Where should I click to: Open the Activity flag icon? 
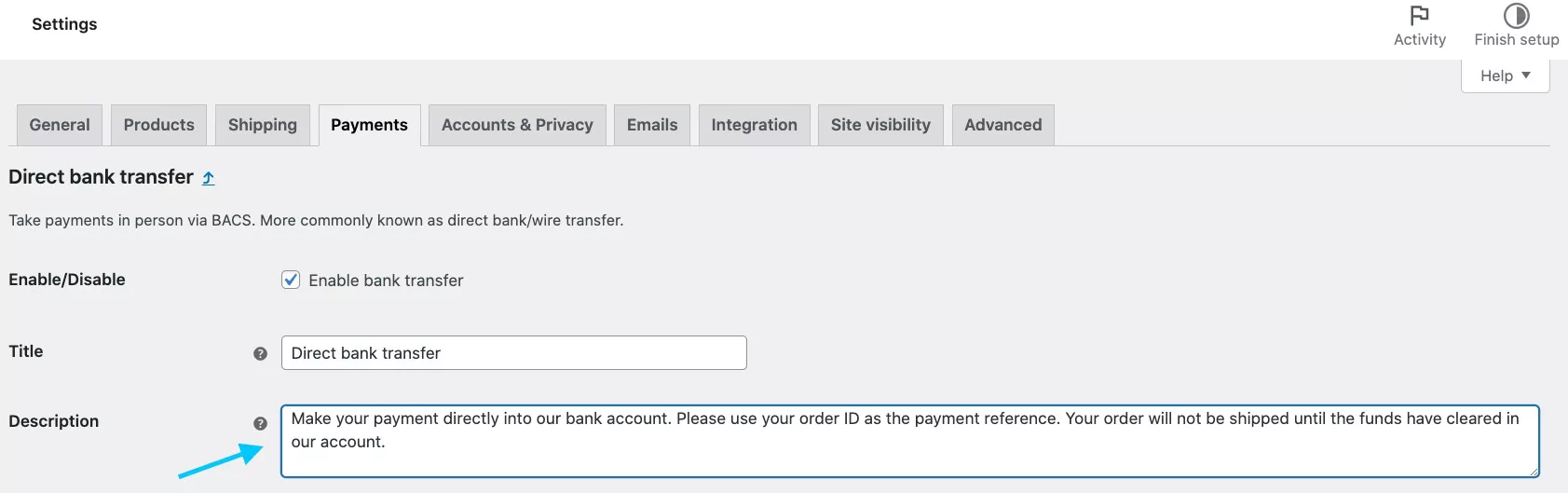tap(1419, 16)
